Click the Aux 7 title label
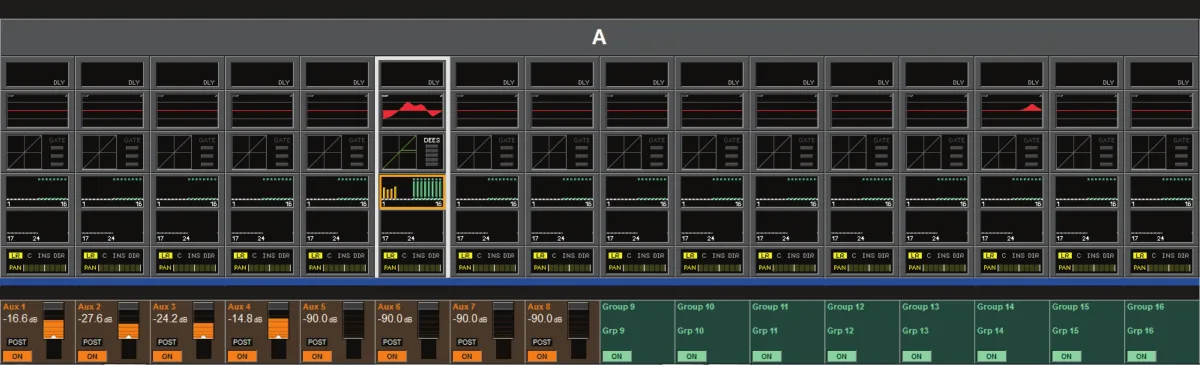This screenshot has width=1200, height=365. click(x=464, y=306)
